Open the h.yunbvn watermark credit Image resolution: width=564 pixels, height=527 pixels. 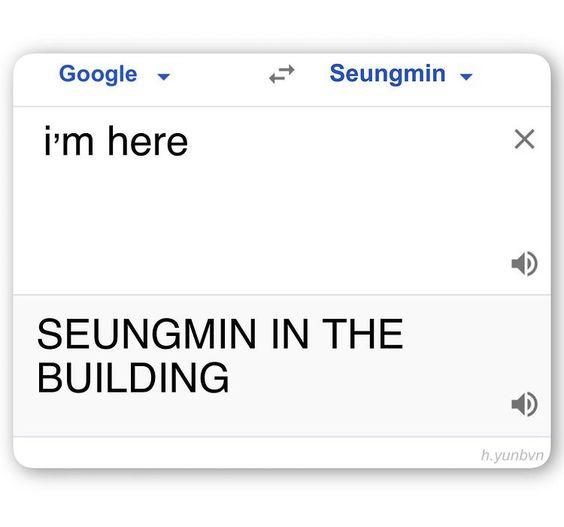click(512, 455)
